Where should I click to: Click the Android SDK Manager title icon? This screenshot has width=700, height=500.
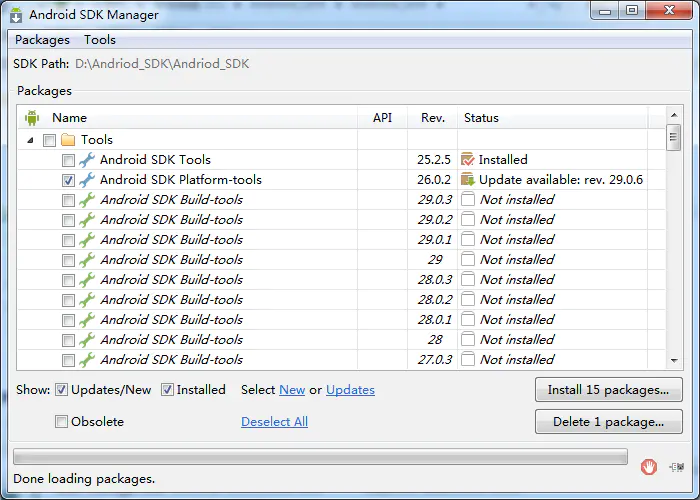[x=16, y=15]
